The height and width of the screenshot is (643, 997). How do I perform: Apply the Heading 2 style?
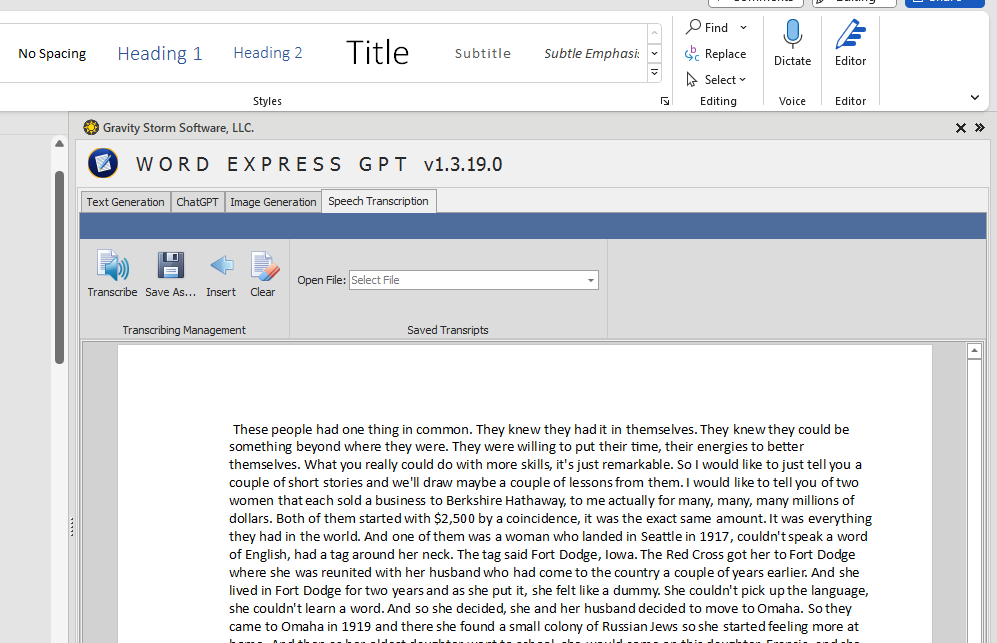pos(268,53)
